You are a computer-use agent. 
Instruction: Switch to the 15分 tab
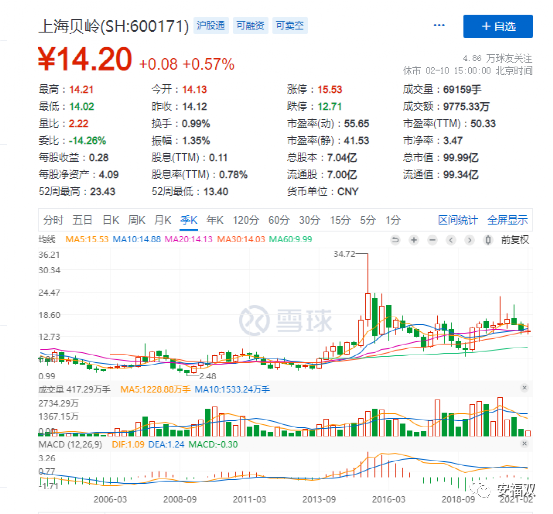(340, 220)
